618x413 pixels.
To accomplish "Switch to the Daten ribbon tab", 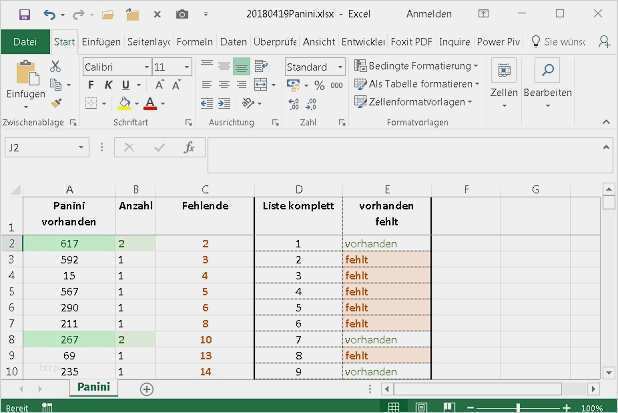I will point(233,42).
